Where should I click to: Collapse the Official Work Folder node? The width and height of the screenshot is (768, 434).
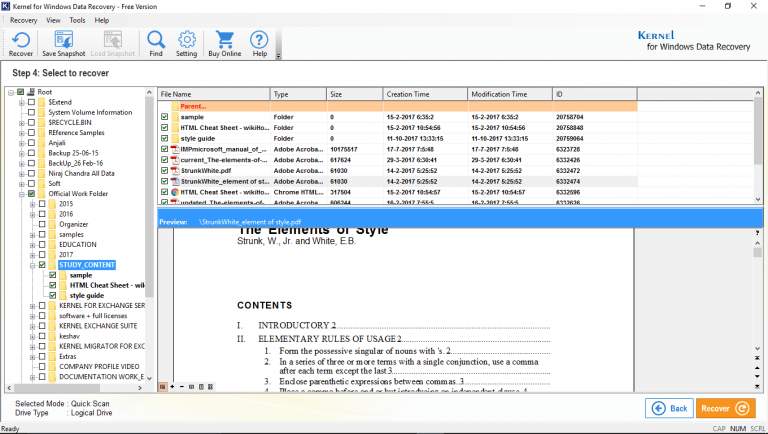coord(22,194)
